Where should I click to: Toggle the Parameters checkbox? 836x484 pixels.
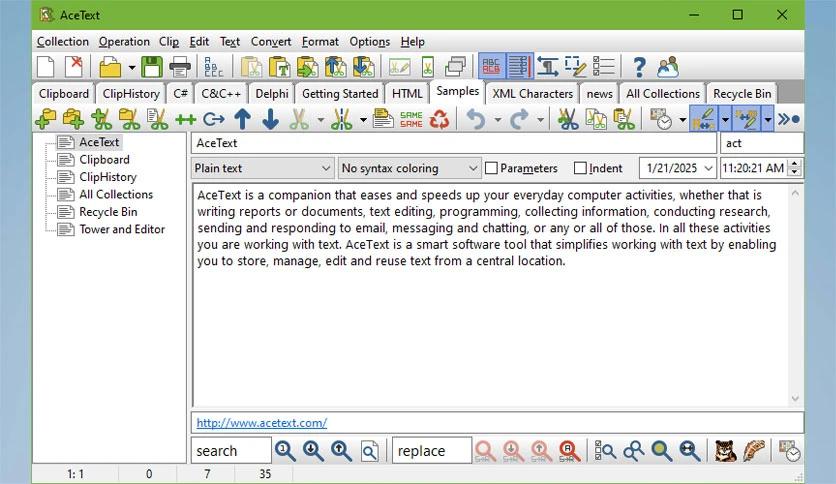click(x=492, y=168)
